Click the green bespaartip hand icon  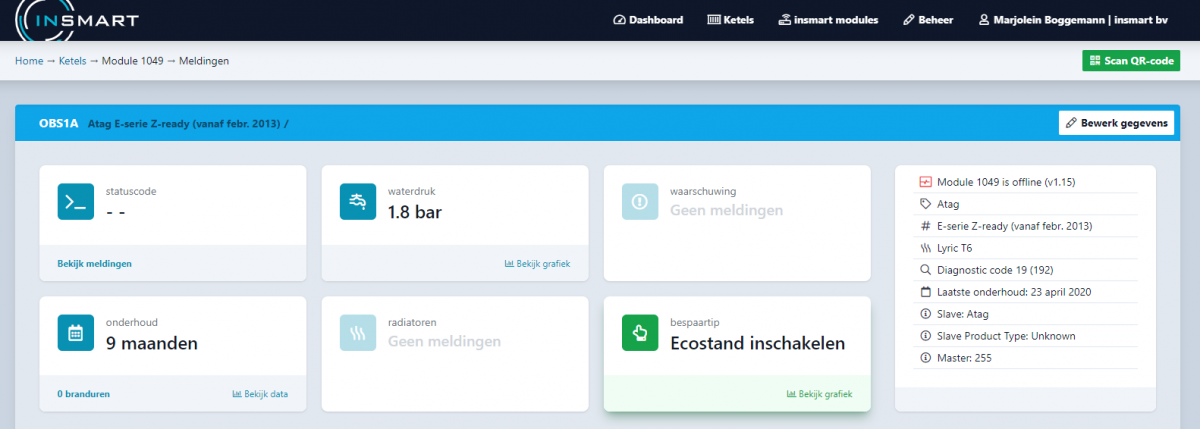640,333
